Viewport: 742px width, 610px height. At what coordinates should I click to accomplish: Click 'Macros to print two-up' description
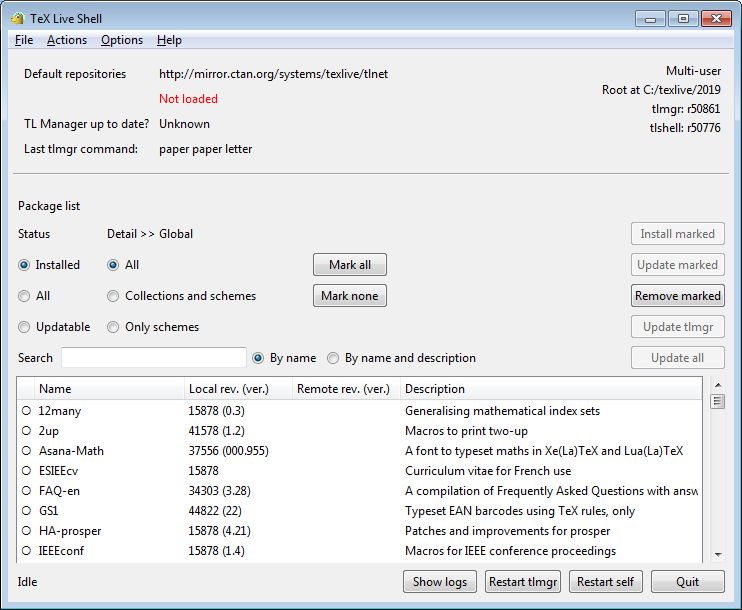tap(466, 431)
